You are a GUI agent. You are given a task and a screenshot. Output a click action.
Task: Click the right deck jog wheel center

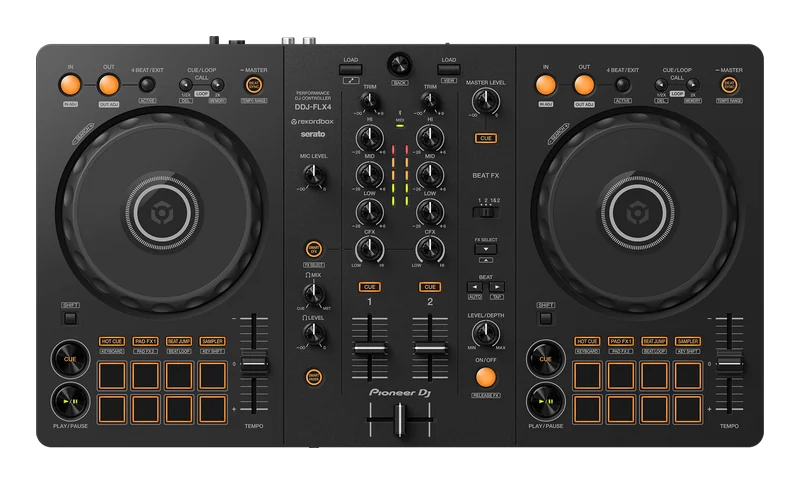(638, 212)
